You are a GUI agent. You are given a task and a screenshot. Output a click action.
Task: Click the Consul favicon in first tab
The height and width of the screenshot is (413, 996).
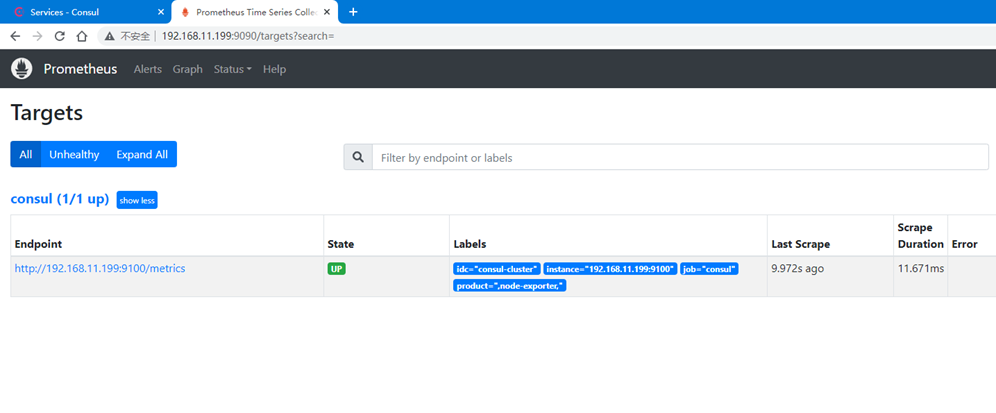[x=18, y=12]
